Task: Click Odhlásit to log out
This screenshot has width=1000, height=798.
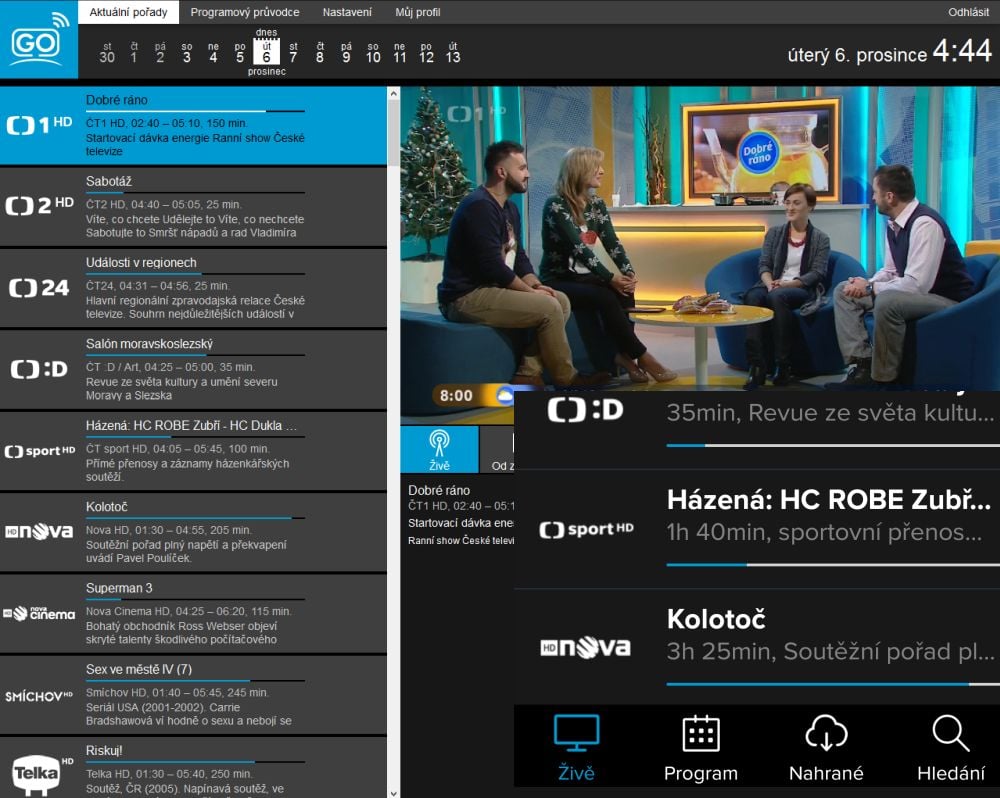Action: [x=966, y=11]
